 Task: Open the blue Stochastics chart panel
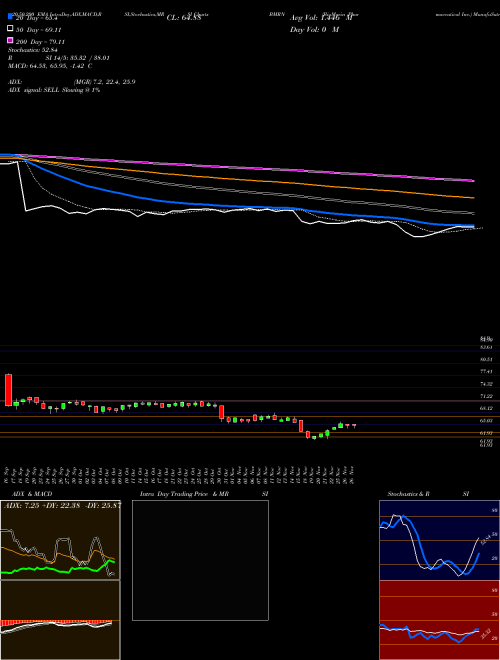[x=439, y=540]
